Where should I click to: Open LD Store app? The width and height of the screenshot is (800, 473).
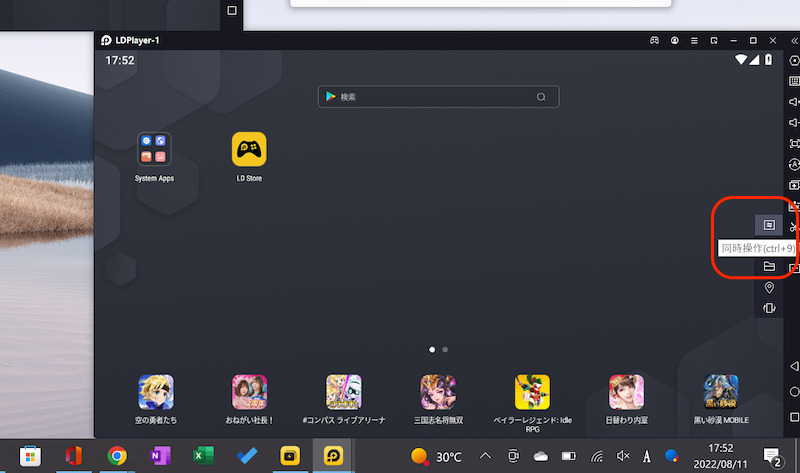click(249, 150)
